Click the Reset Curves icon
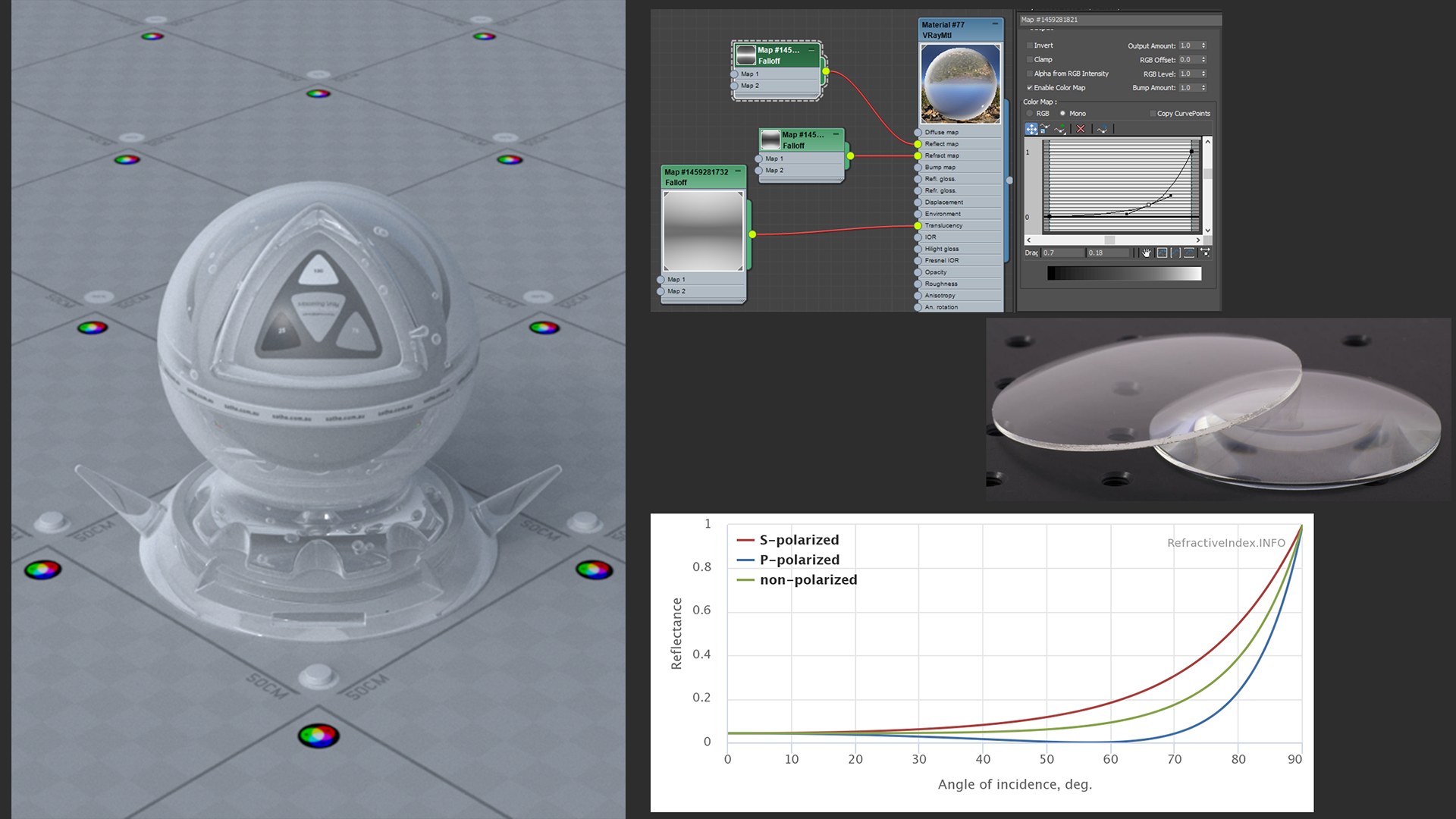The height and width of the screenshot is (819, 1456). coord(1102,129)
